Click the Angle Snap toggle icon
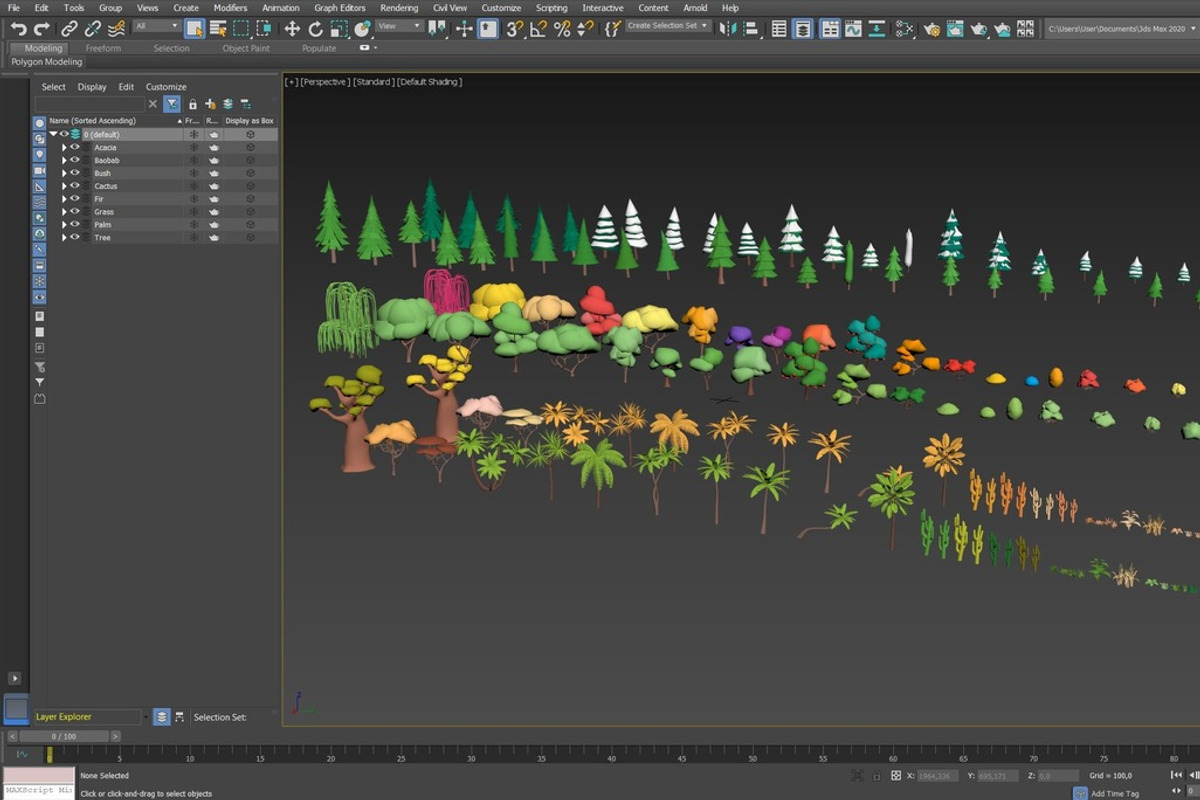This screenshot has height=800, width=1200. point(538,29)
